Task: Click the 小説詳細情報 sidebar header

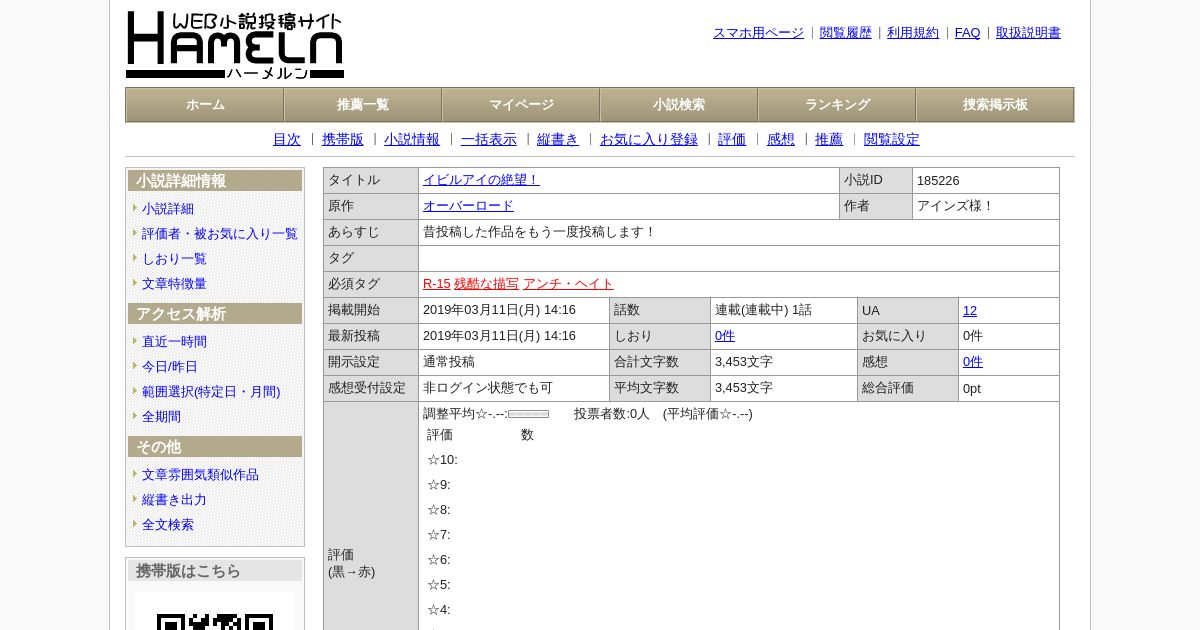Action: (x=215, y=181)
